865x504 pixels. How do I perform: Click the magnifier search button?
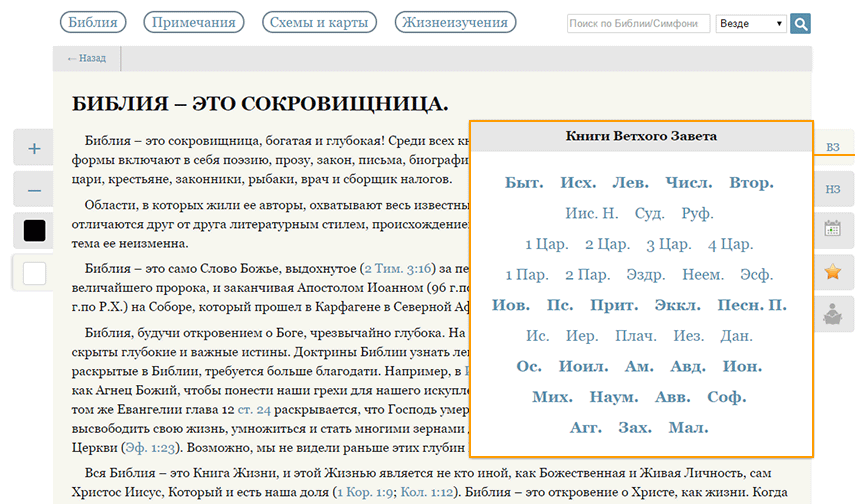(800, 24)
